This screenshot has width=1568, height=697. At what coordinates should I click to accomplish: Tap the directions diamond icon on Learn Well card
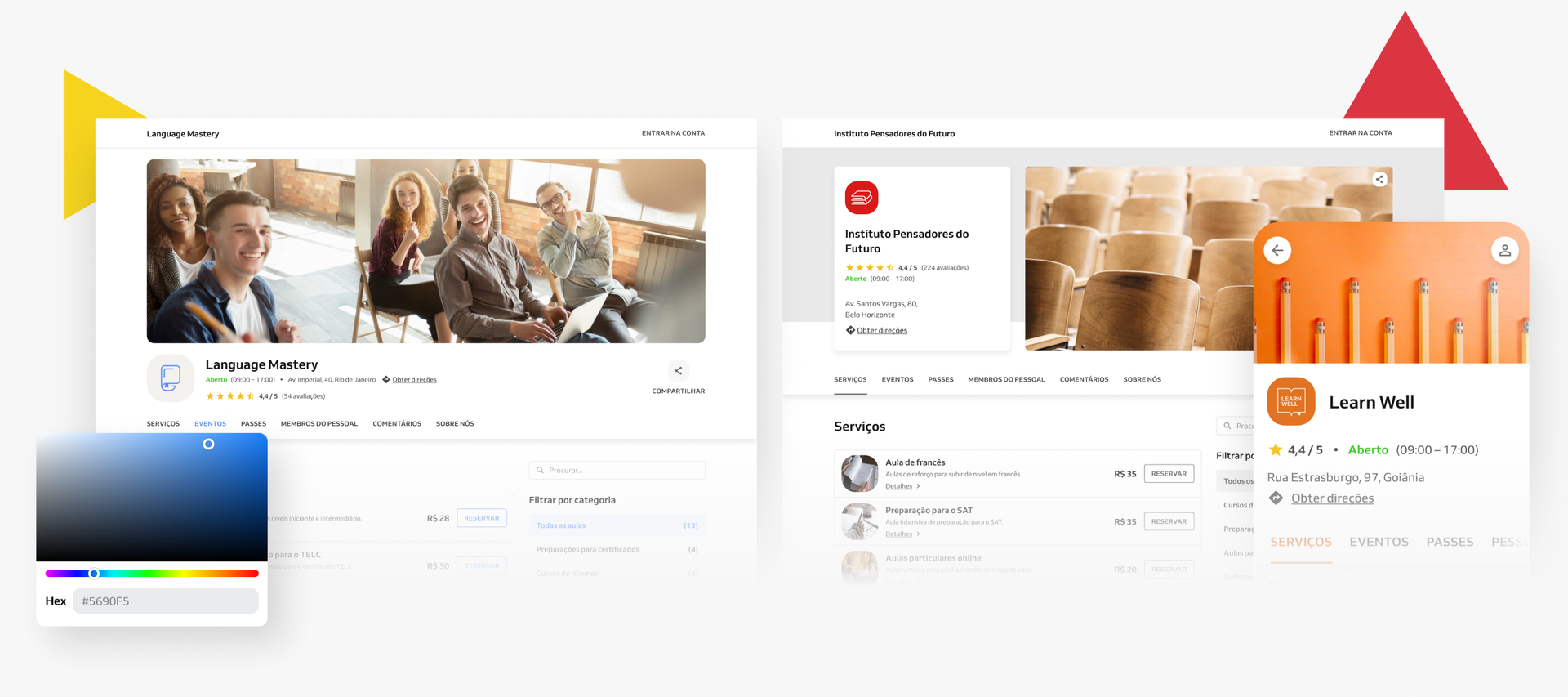point(1276,498)
